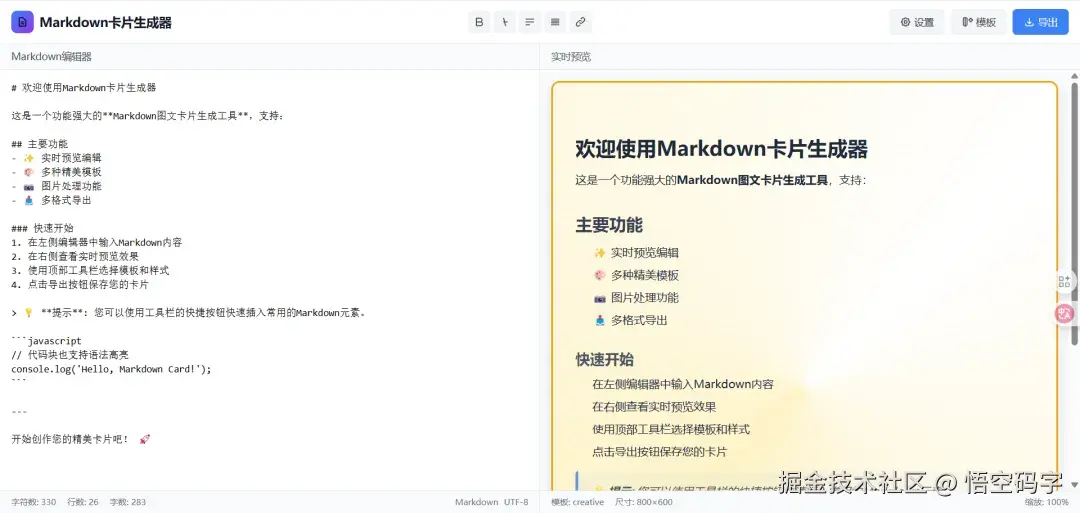Click editor line '# 欢迎使用Markdown卡片生成器'
Viewport: 1080px width, 513px height.
84,87
